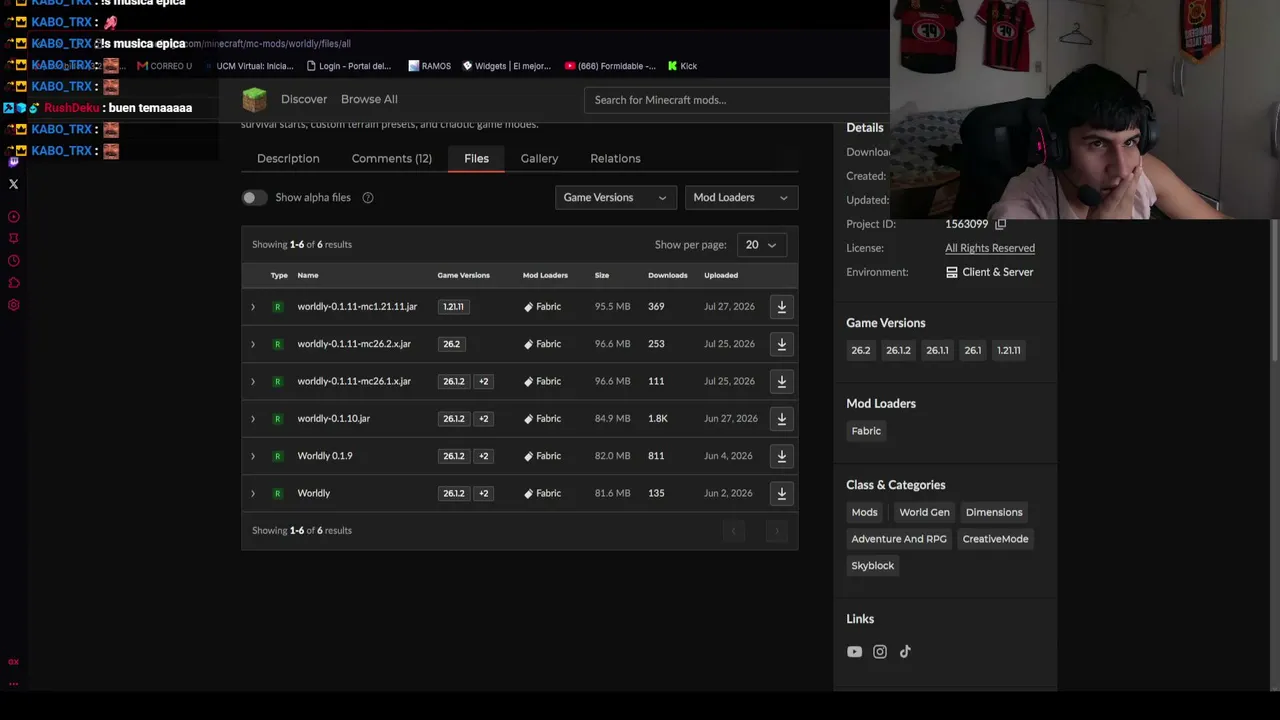Open the Game Versions filter dropdown
The height and width of the screenshot is (720, 1280).
(615, 198)
